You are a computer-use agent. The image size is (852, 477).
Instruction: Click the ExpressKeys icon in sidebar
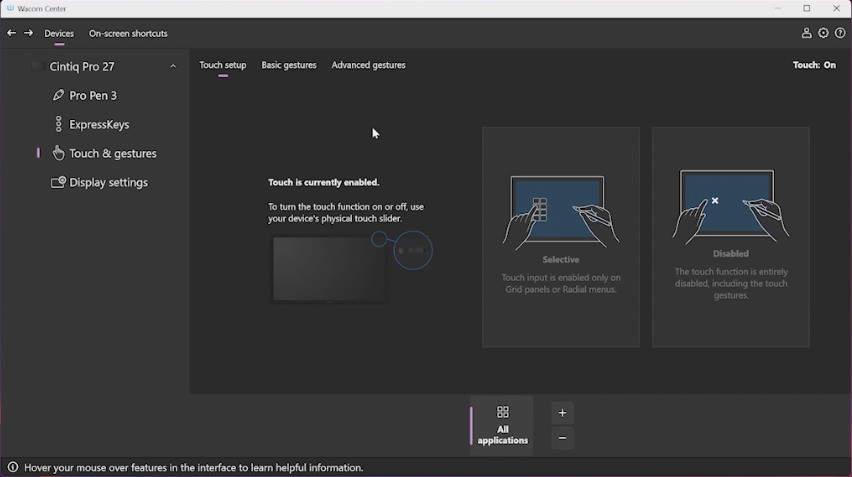click(59, 124)
